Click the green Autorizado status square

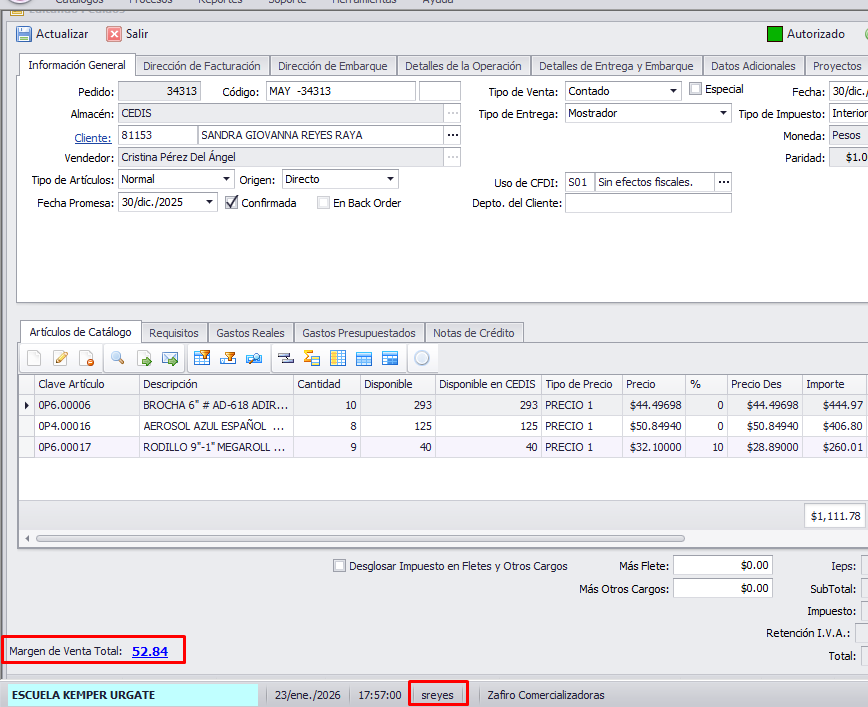pos(775,34)
